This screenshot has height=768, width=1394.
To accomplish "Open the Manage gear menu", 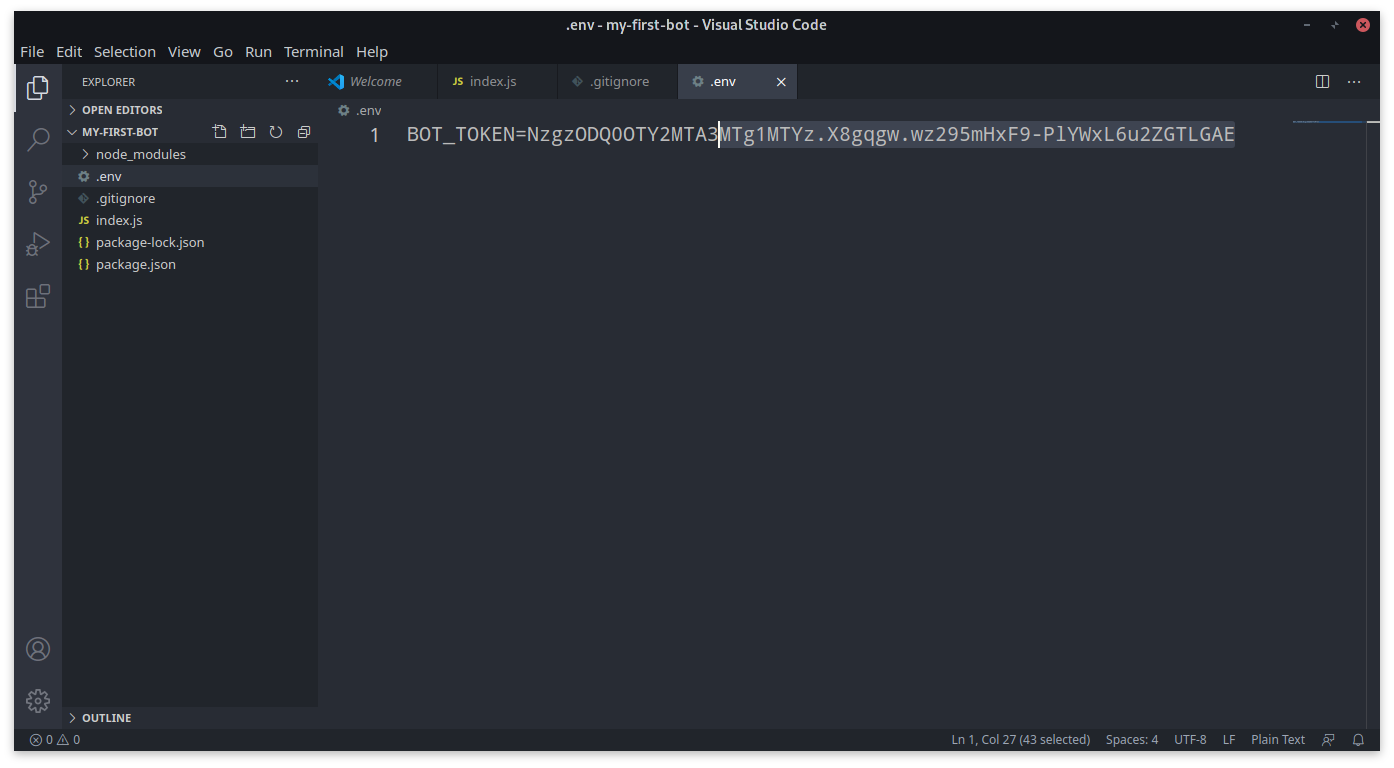I will tap(38, 701).
